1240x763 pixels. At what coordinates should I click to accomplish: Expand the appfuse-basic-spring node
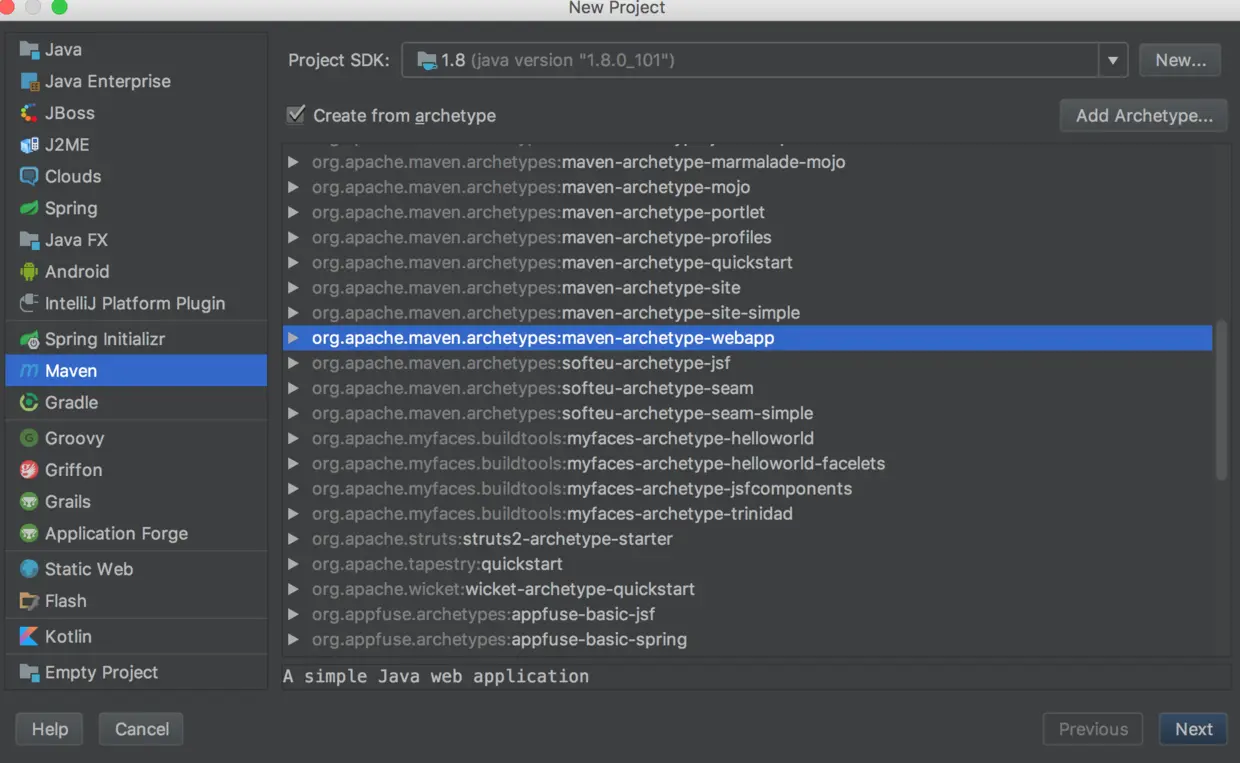293,640
